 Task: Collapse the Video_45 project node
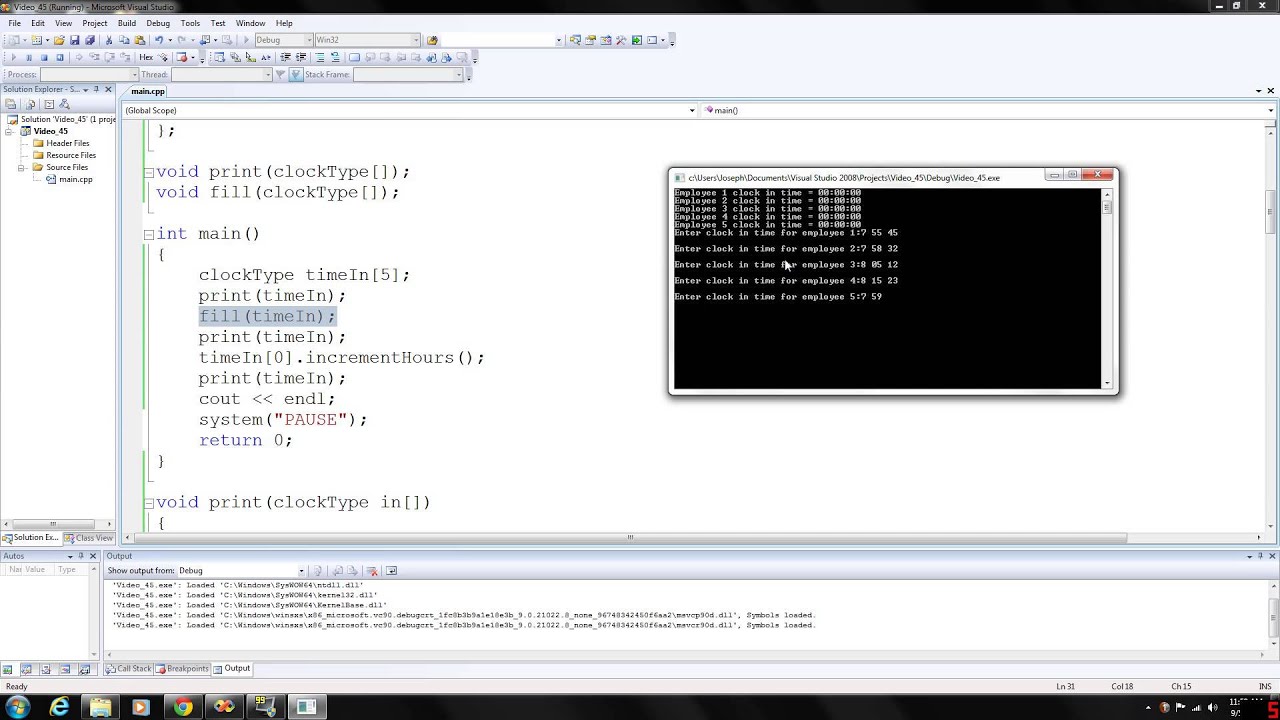click(9, 131)
